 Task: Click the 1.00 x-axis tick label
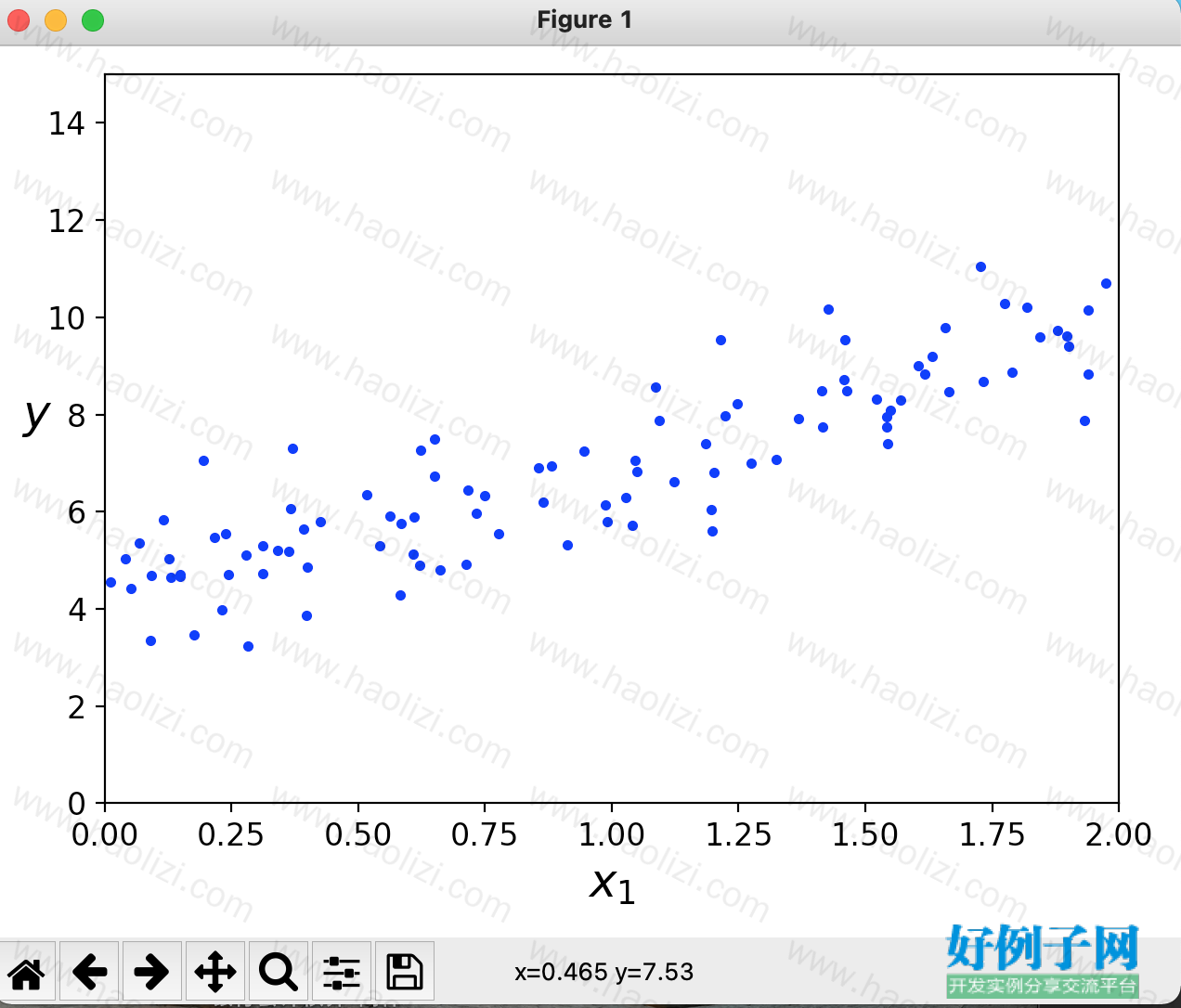pyautogui.click(x=612, y=834)
